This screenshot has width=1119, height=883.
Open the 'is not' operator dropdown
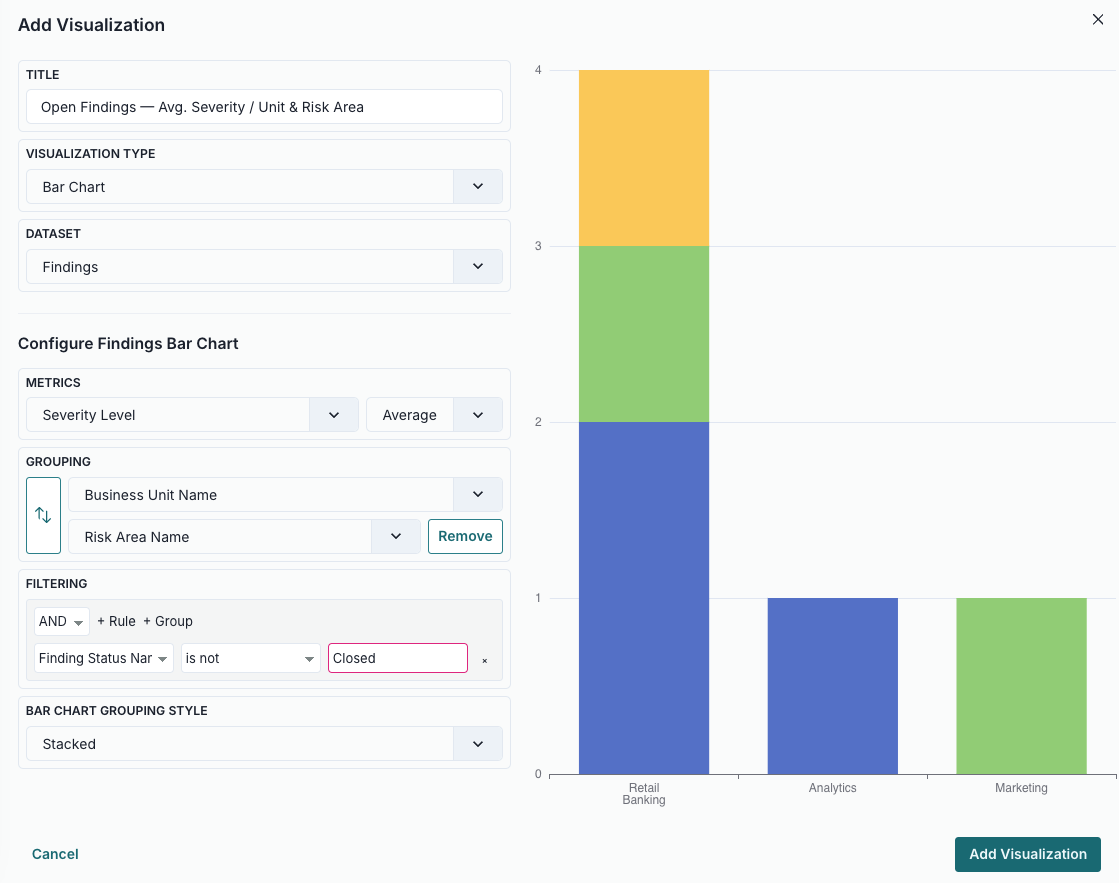[x=250, y=658]
